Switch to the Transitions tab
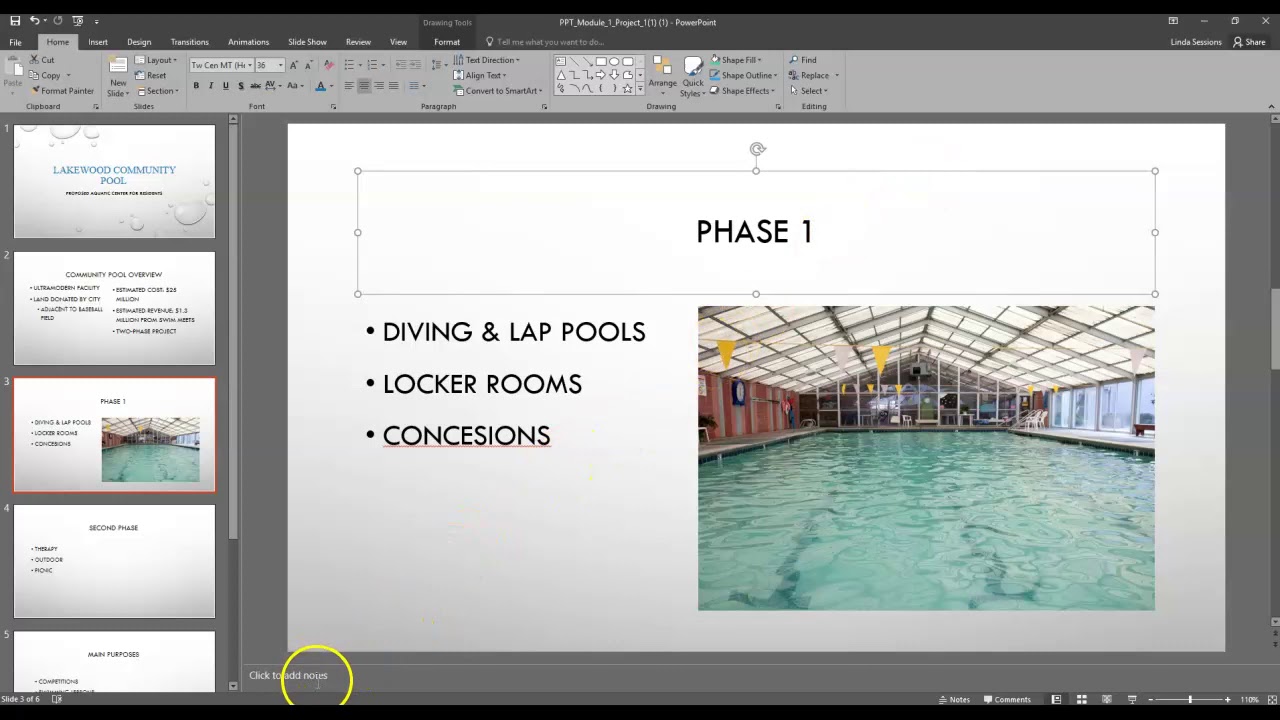 pos(189,42)
